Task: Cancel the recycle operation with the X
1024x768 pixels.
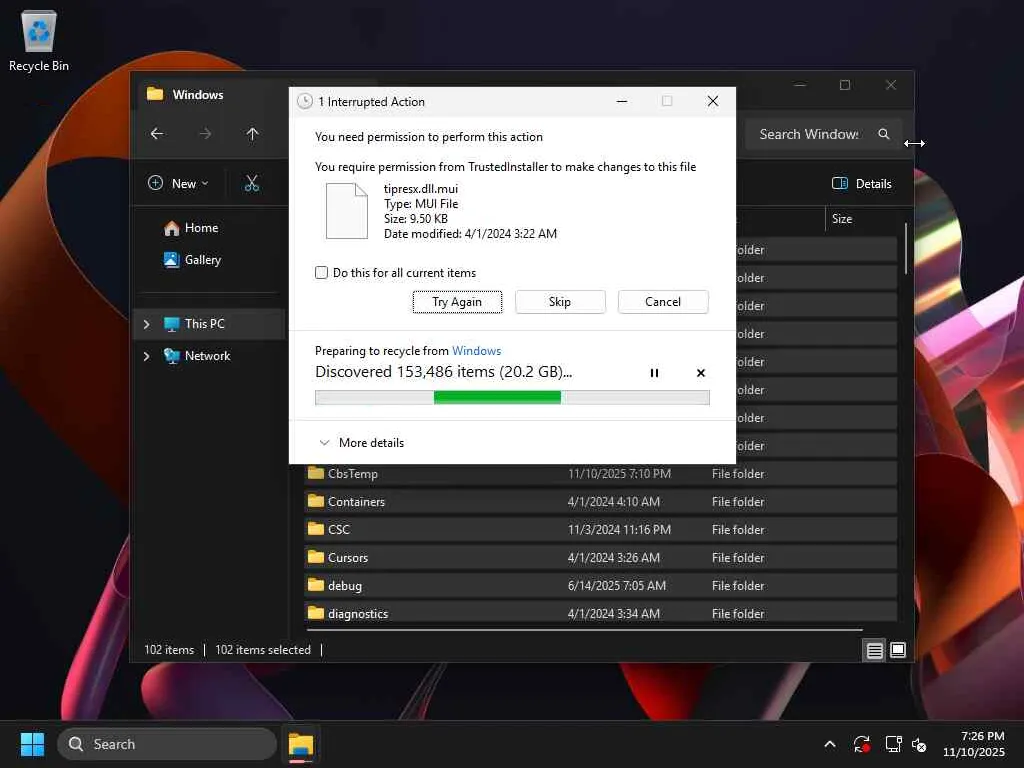Action: tap(701, 373)
